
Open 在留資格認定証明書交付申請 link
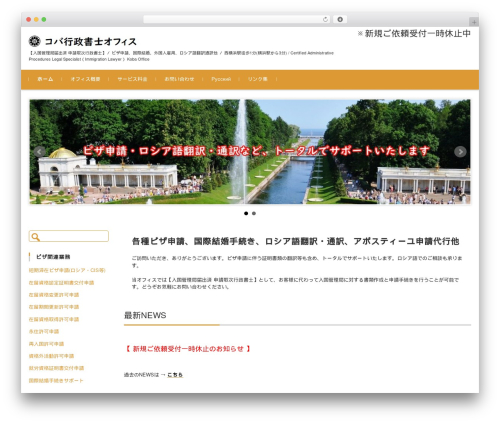point(61,283)
